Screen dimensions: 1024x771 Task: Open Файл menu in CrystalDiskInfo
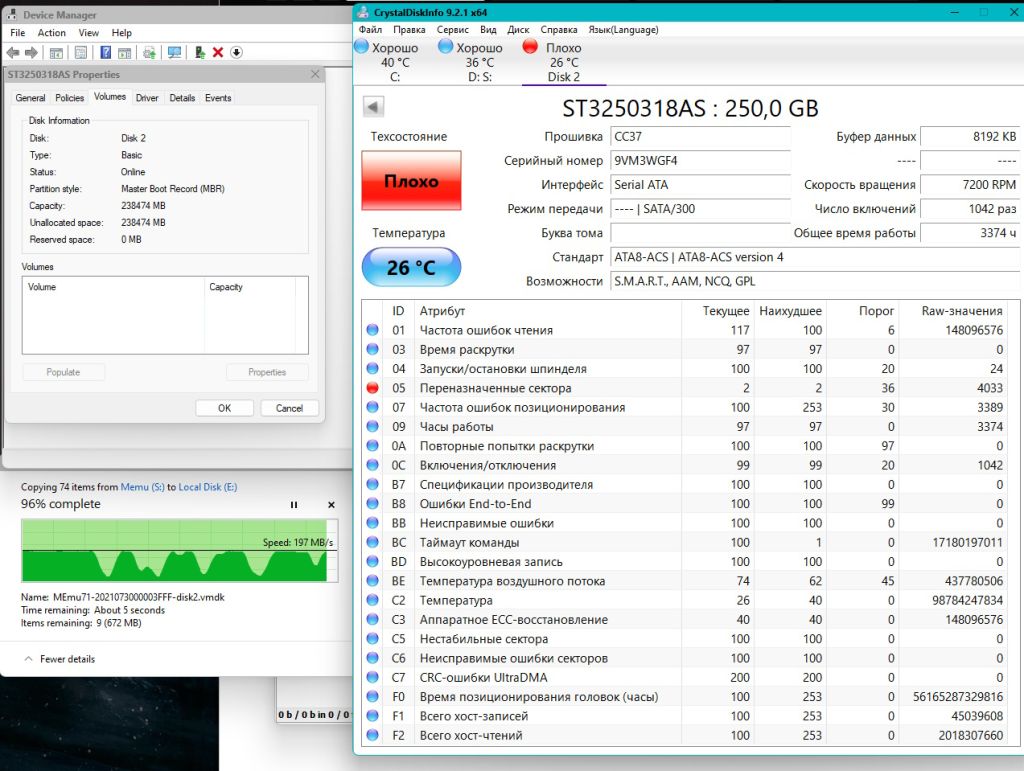click(370, 29)
